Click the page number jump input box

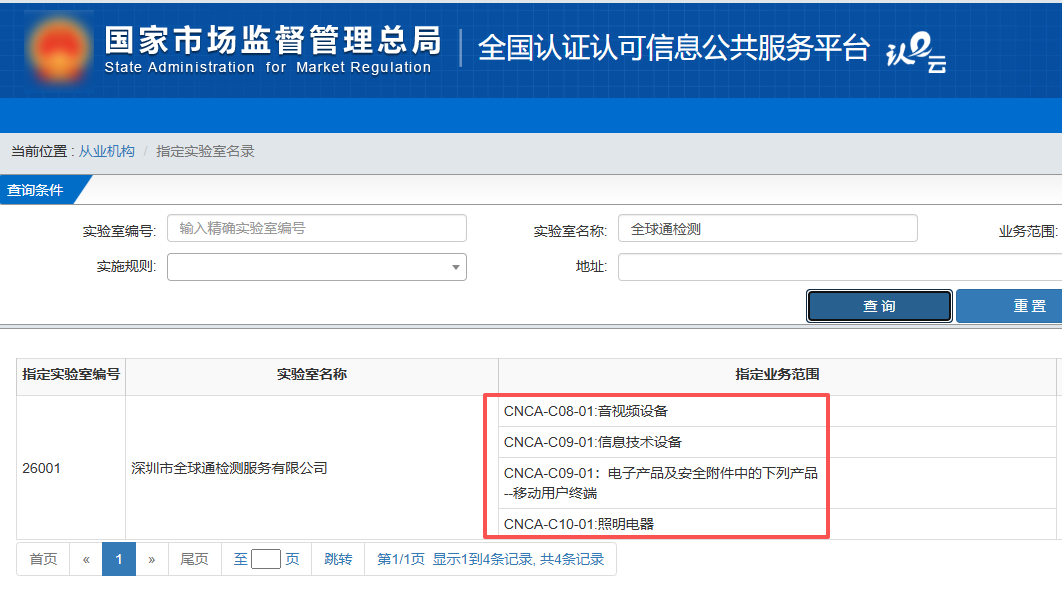[266, 559]
